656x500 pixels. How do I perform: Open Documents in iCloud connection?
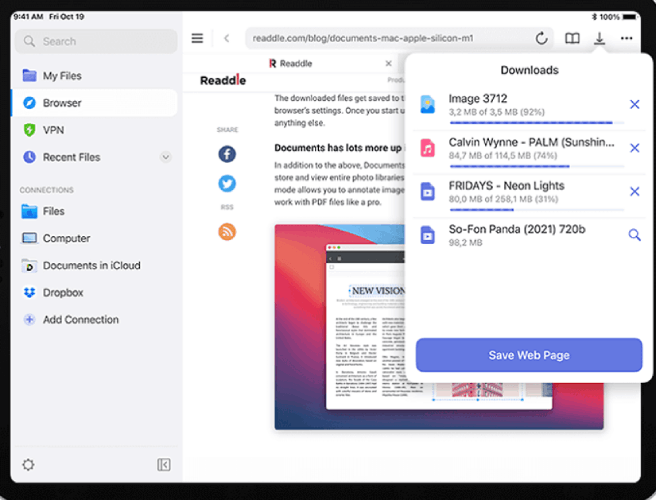pos(95,266)
